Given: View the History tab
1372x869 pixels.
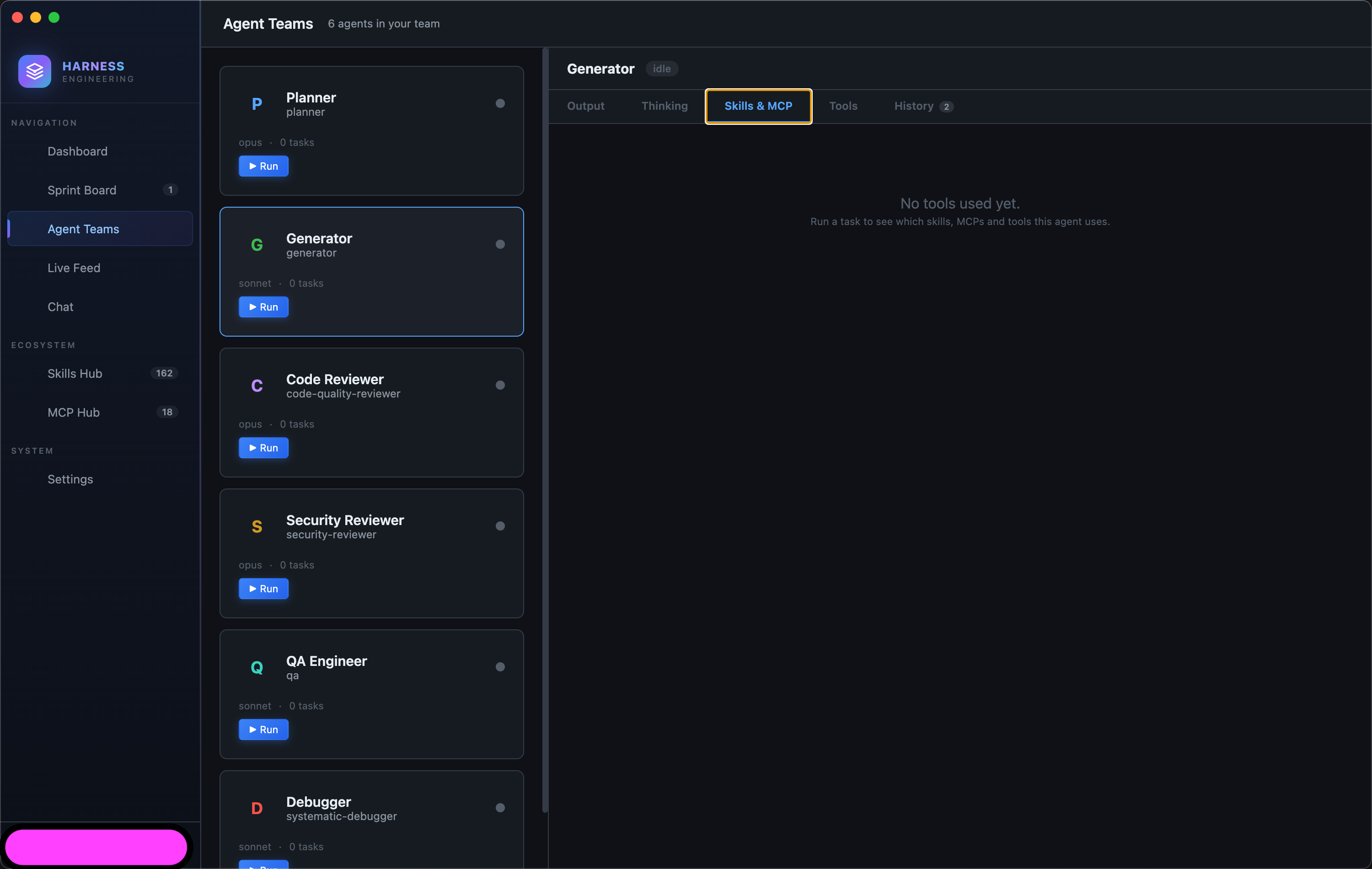Looking at the screenshot, I should coord(923,106).
